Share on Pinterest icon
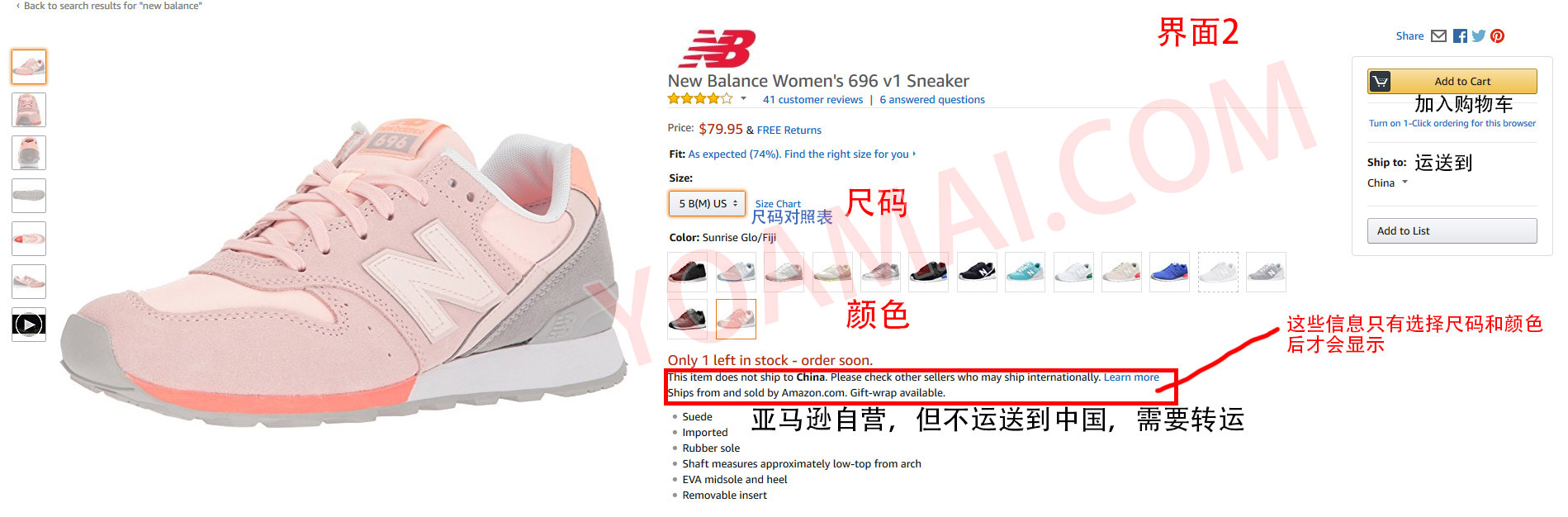Image resolution: width=1568 pixels, height=517 pixels. (x=1497, y=36)
